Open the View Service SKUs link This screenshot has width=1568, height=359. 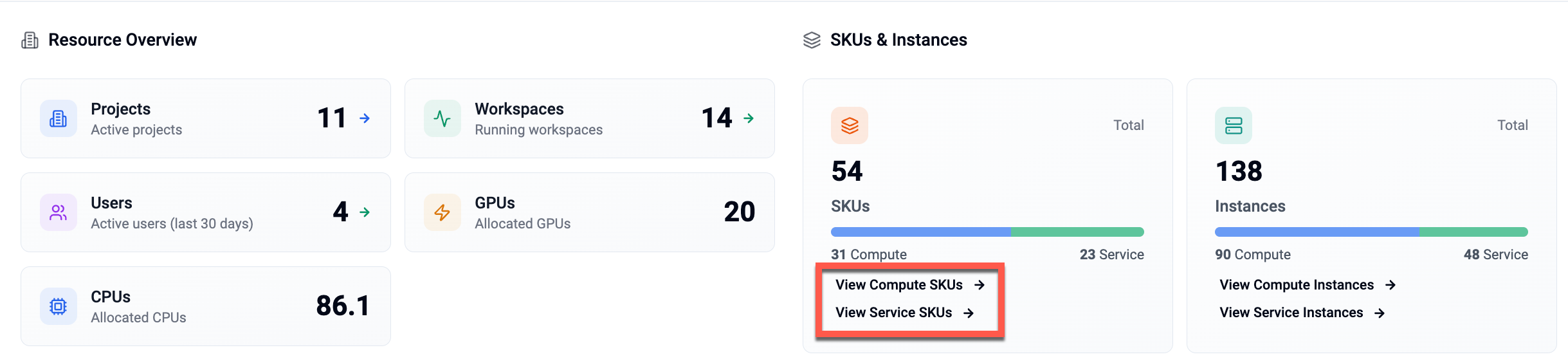[x=904, y=313]
